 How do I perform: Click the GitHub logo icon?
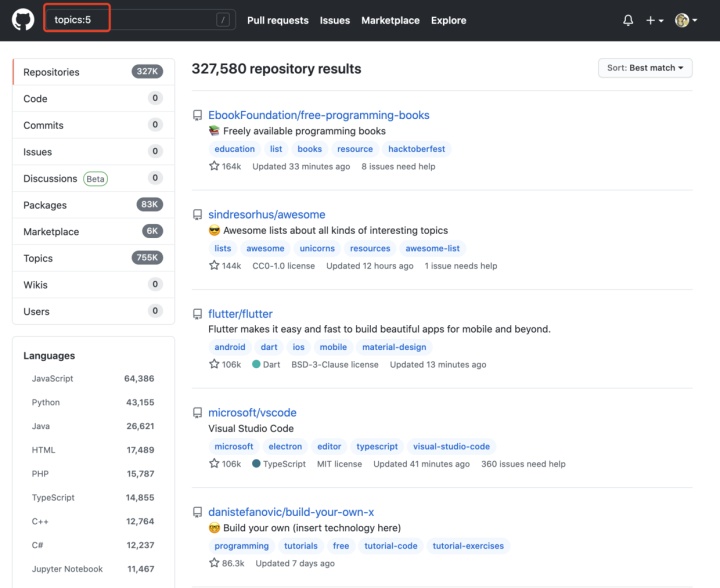[22, 20]
